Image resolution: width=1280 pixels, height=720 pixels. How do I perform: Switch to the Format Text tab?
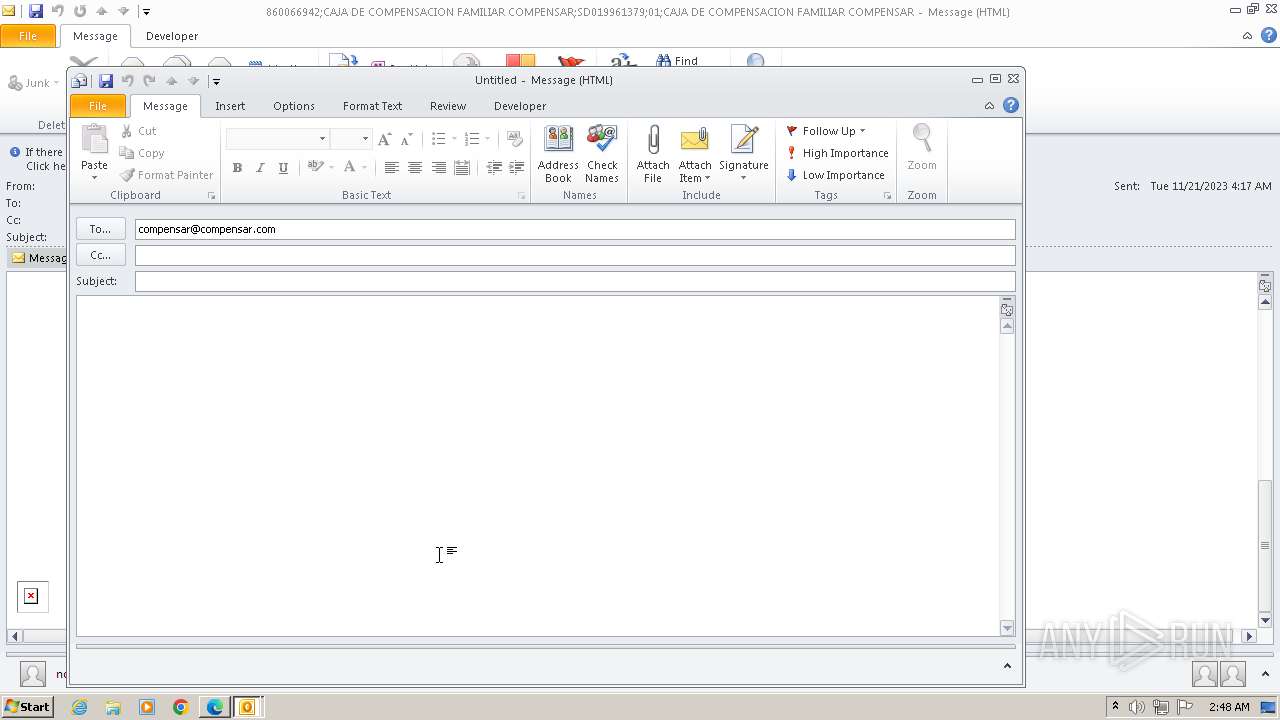click(372, 106)
